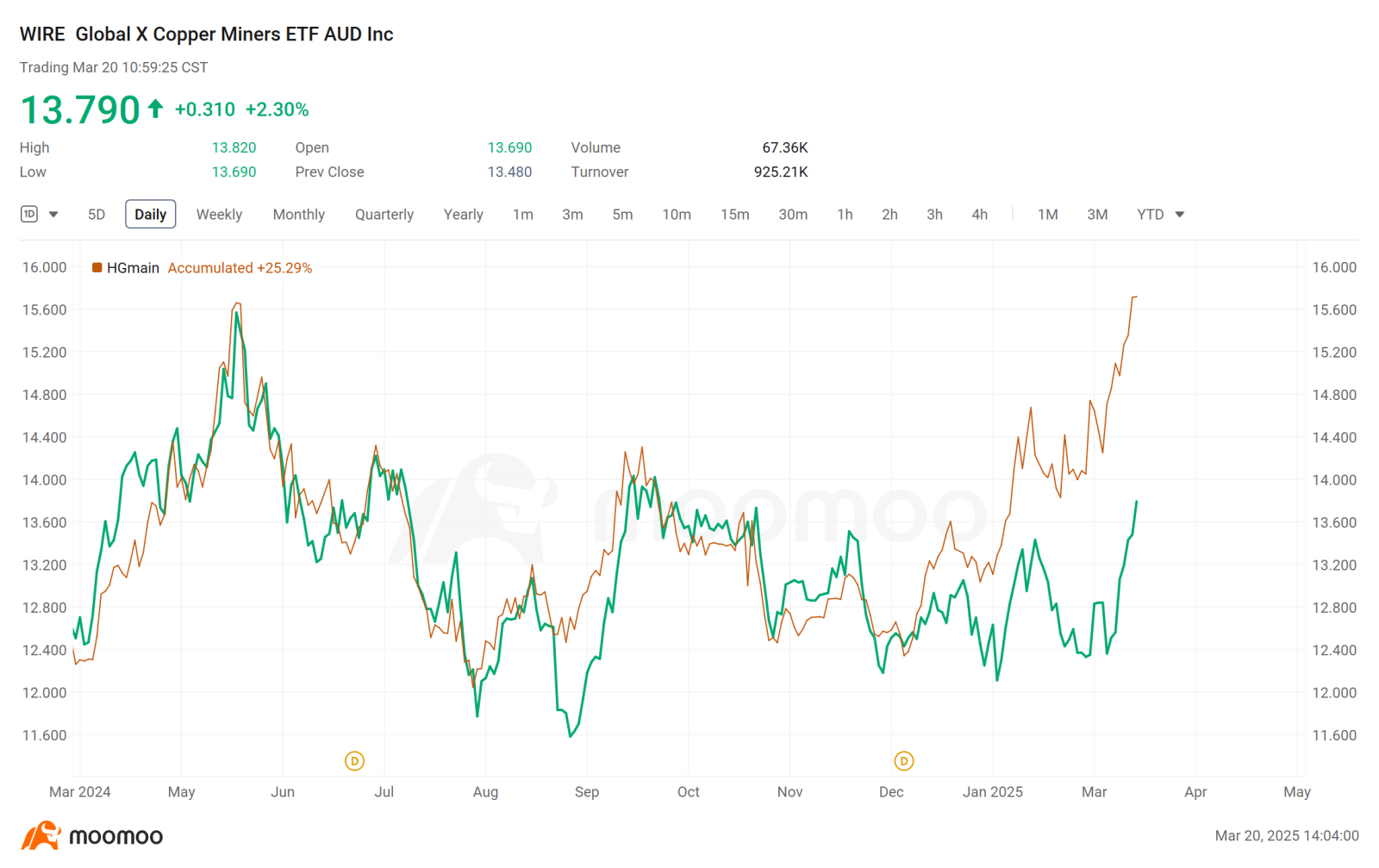Image resolution: width=1379 pixels, height=868 pixels.
Task: Click the Global X Copper Miners ETF name
Action: click(234, 34)
